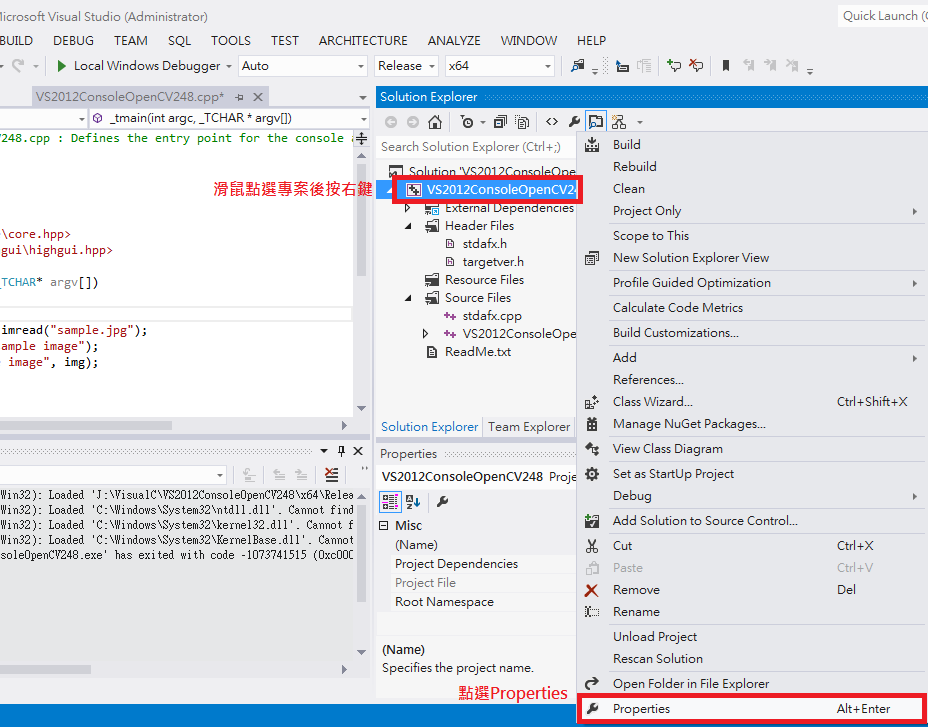This screenshot has height=727, width=928.
Task: Select Properties in the context menu
Action: coord(751,709)
